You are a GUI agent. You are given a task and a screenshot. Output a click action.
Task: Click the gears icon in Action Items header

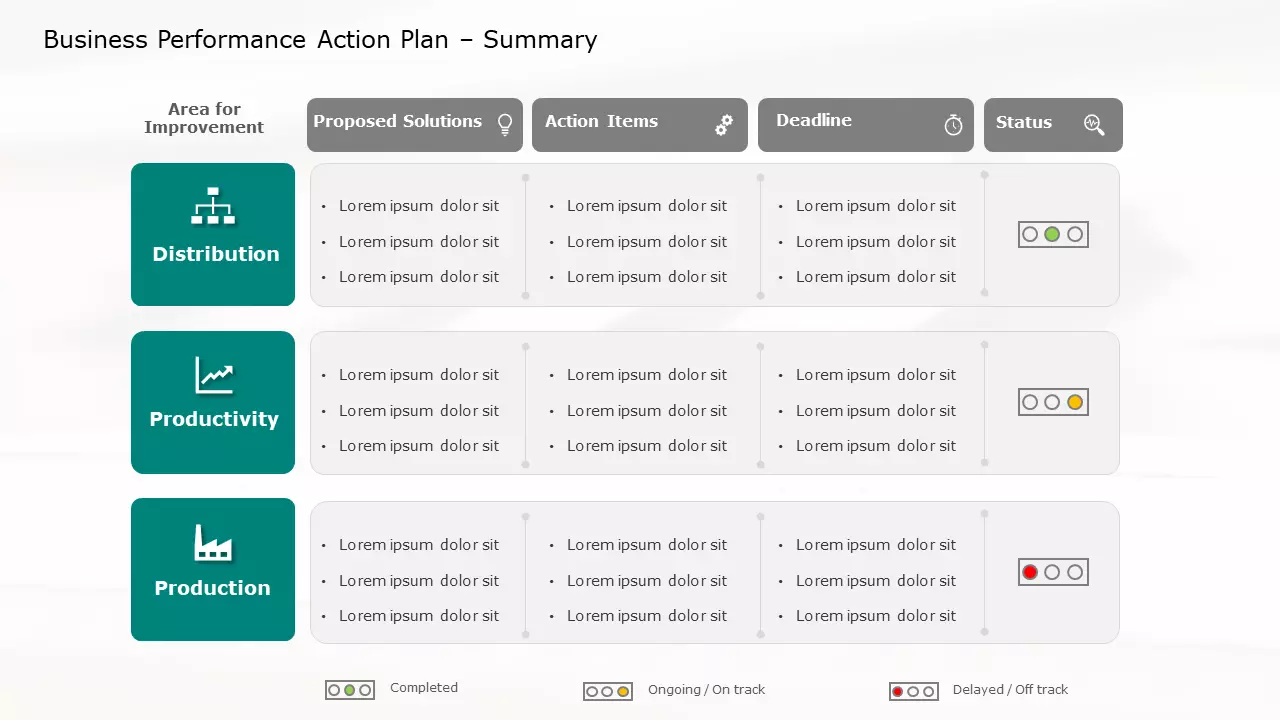point(724,125)
